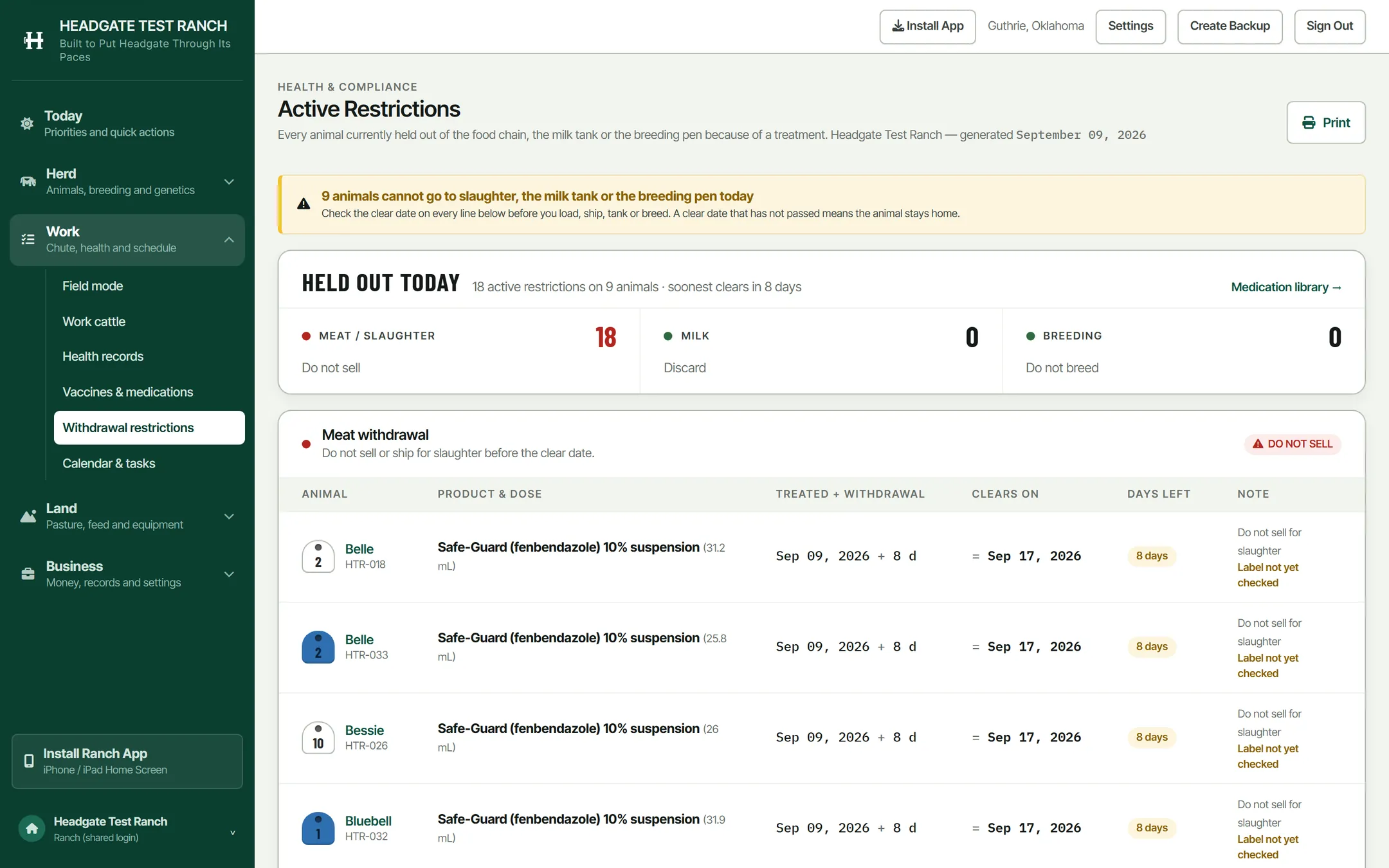Click Label not yet checked for HTR-033

coord(1267,666)
